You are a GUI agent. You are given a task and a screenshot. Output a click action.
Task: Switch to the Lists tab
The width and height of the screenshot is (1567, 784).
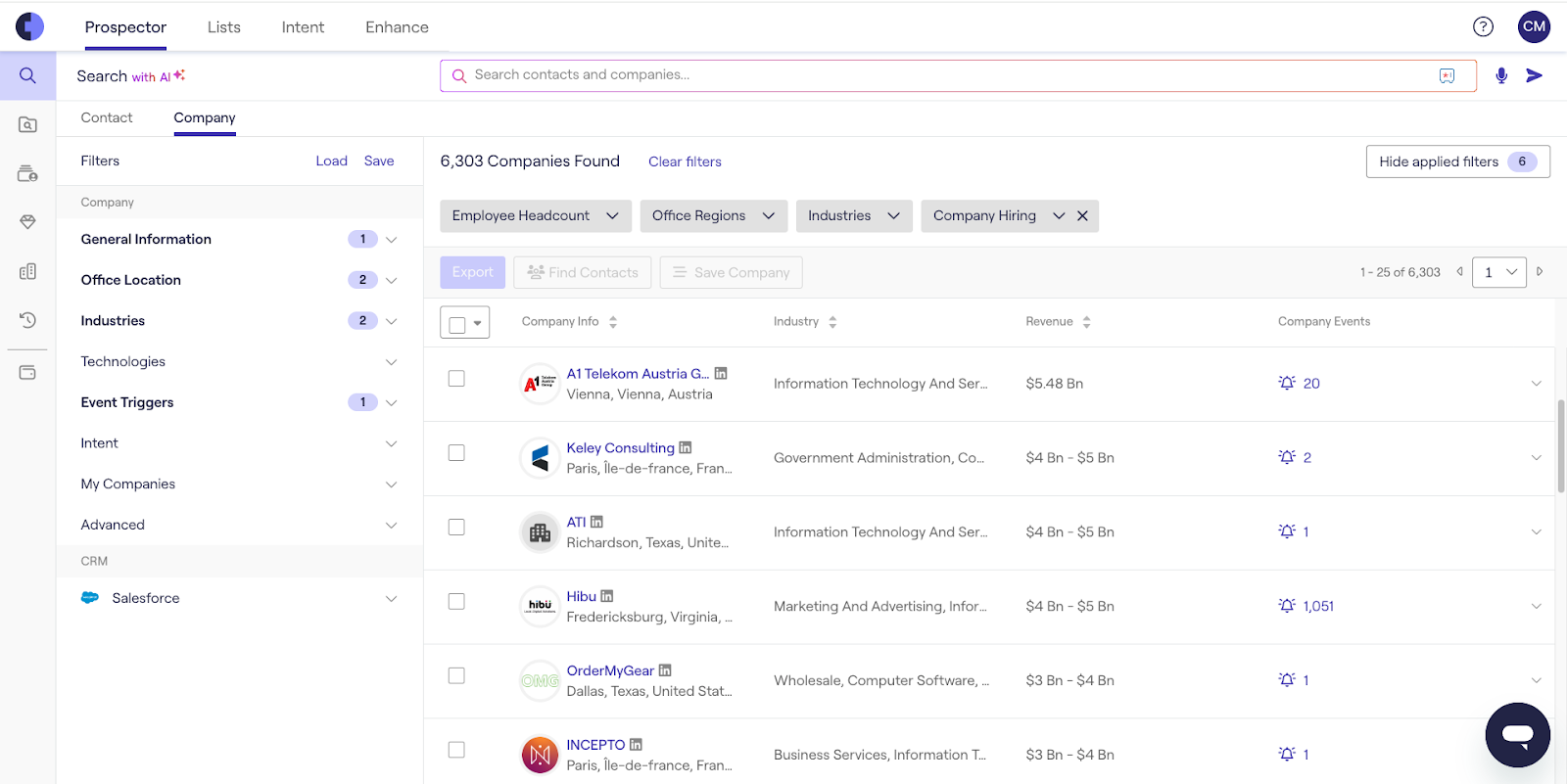(x=223, y=27)
